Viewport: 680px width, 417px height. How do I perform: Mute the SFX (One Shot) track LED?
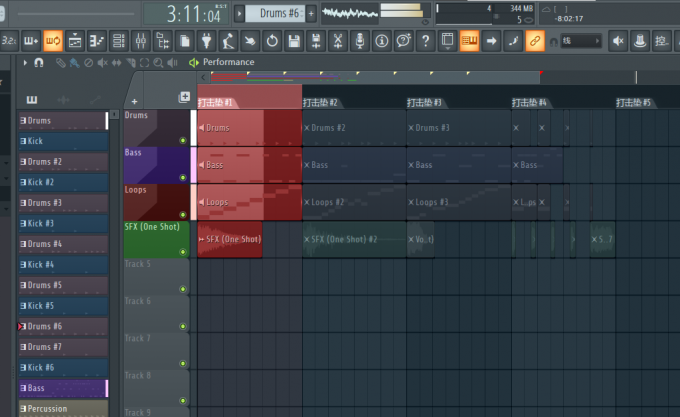(x=183, y=252)
